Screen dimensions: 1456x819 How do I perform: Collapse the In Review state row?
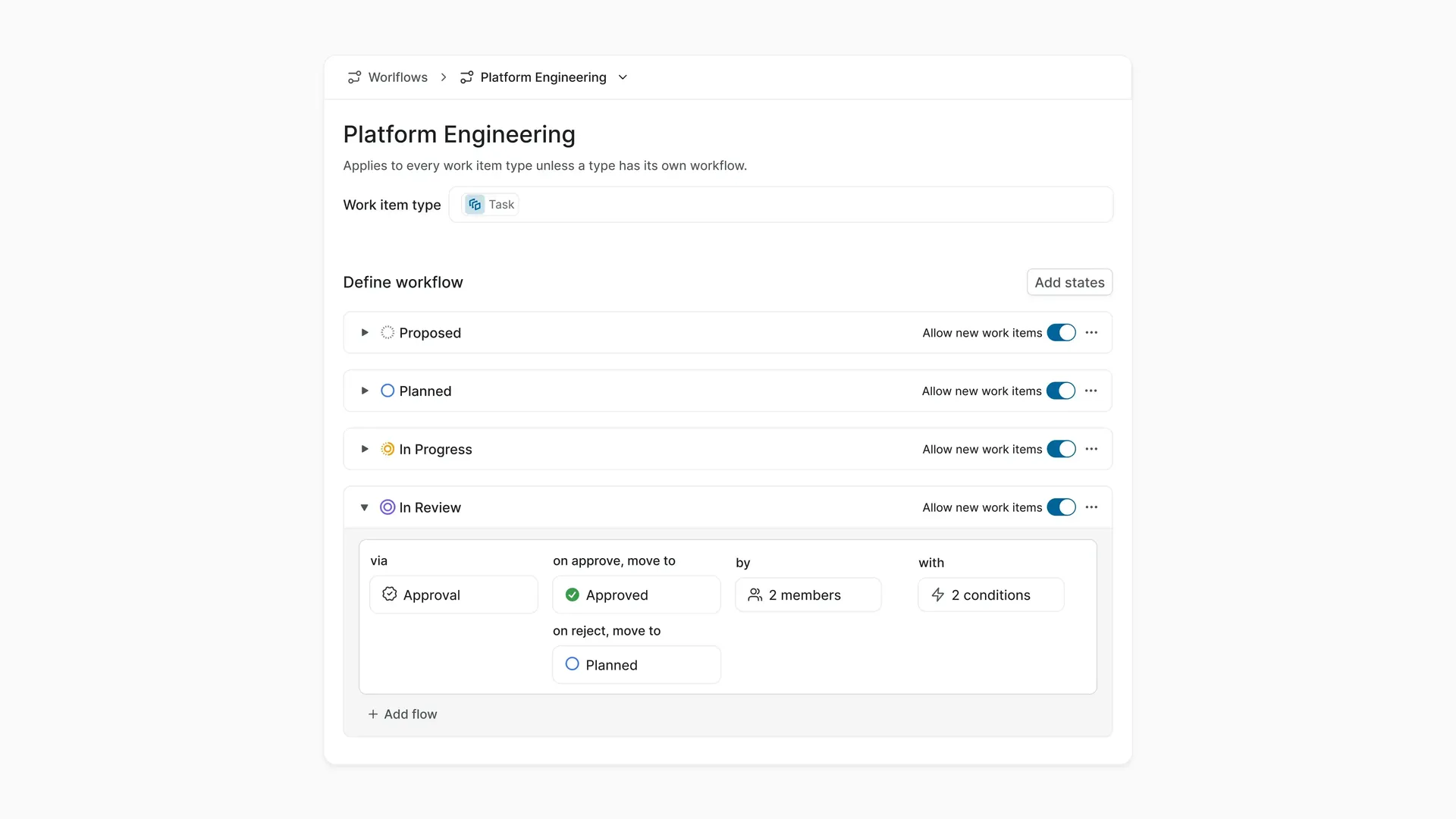pos(365,507)
